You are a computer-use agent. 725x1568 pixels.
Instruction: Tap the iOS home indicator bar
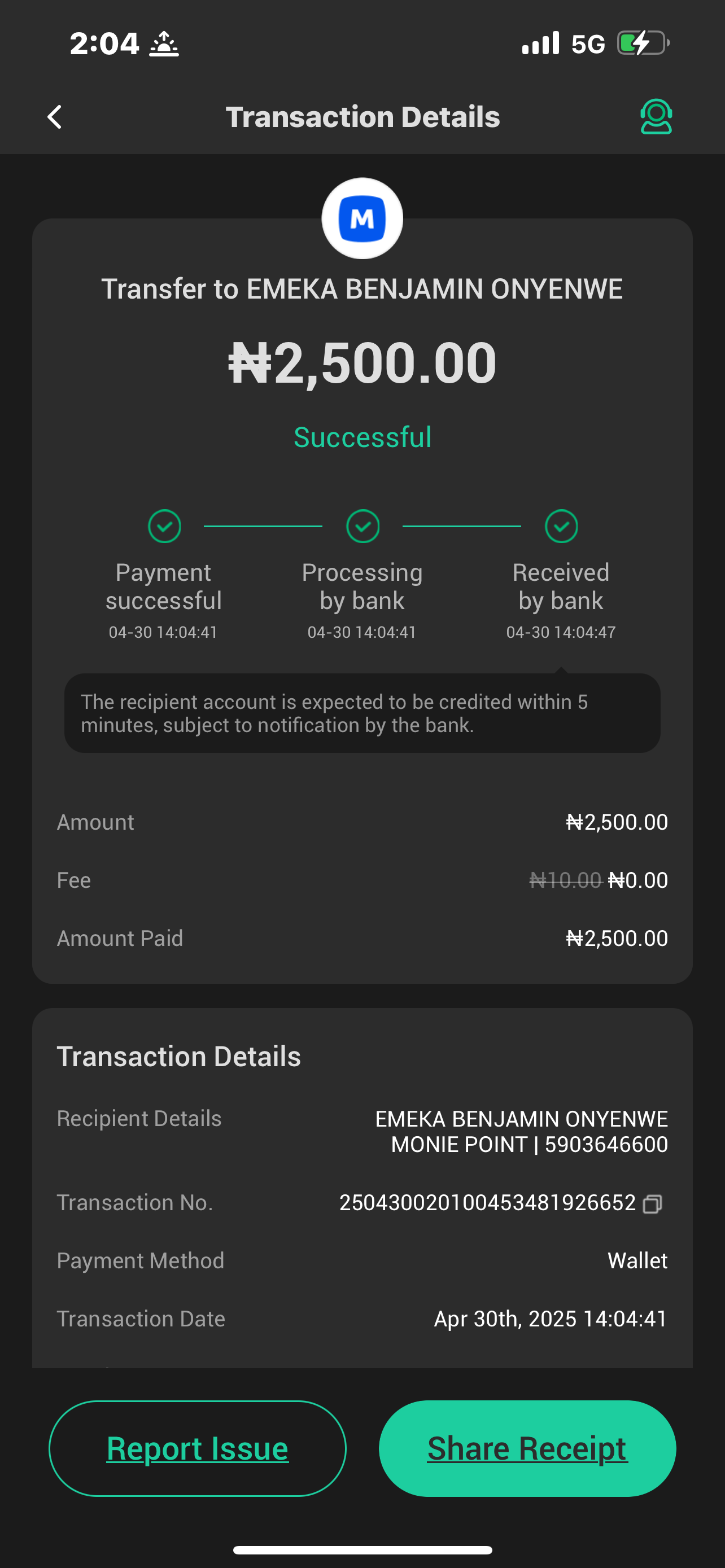point(362,1550)
